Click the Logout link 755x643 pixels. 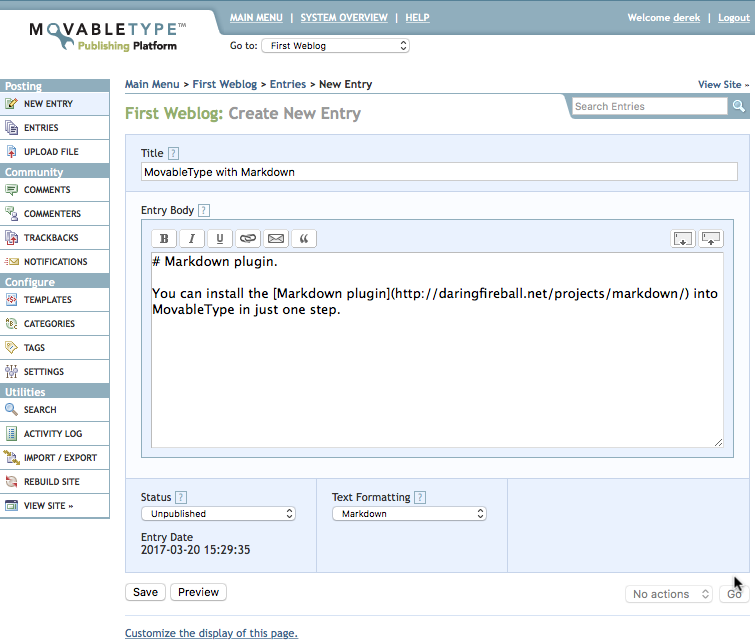click(x=734, y=18)
